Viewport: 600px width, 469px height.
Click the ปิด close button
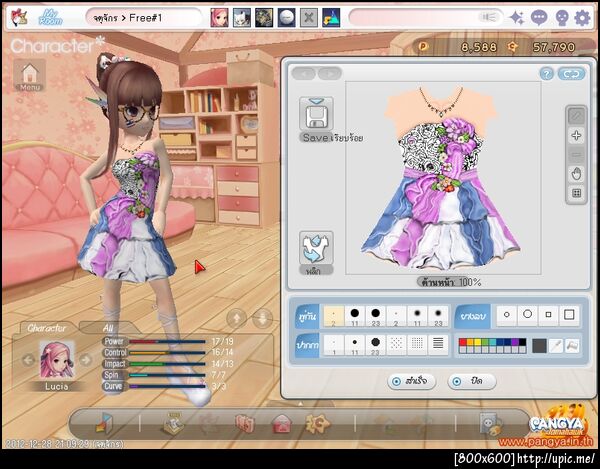tap(471, 381)
